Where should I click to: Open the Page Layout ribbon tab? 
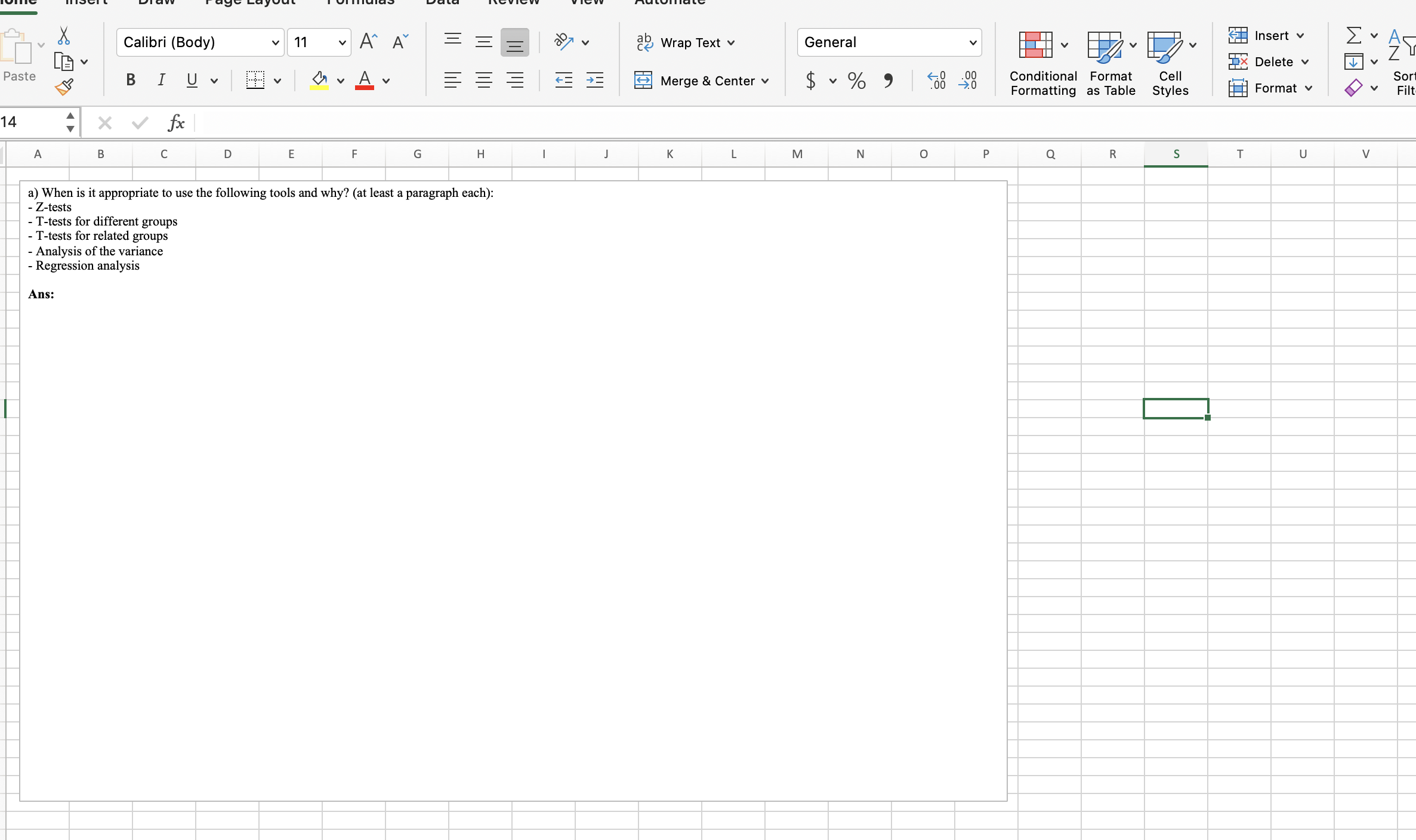(250, 2)
